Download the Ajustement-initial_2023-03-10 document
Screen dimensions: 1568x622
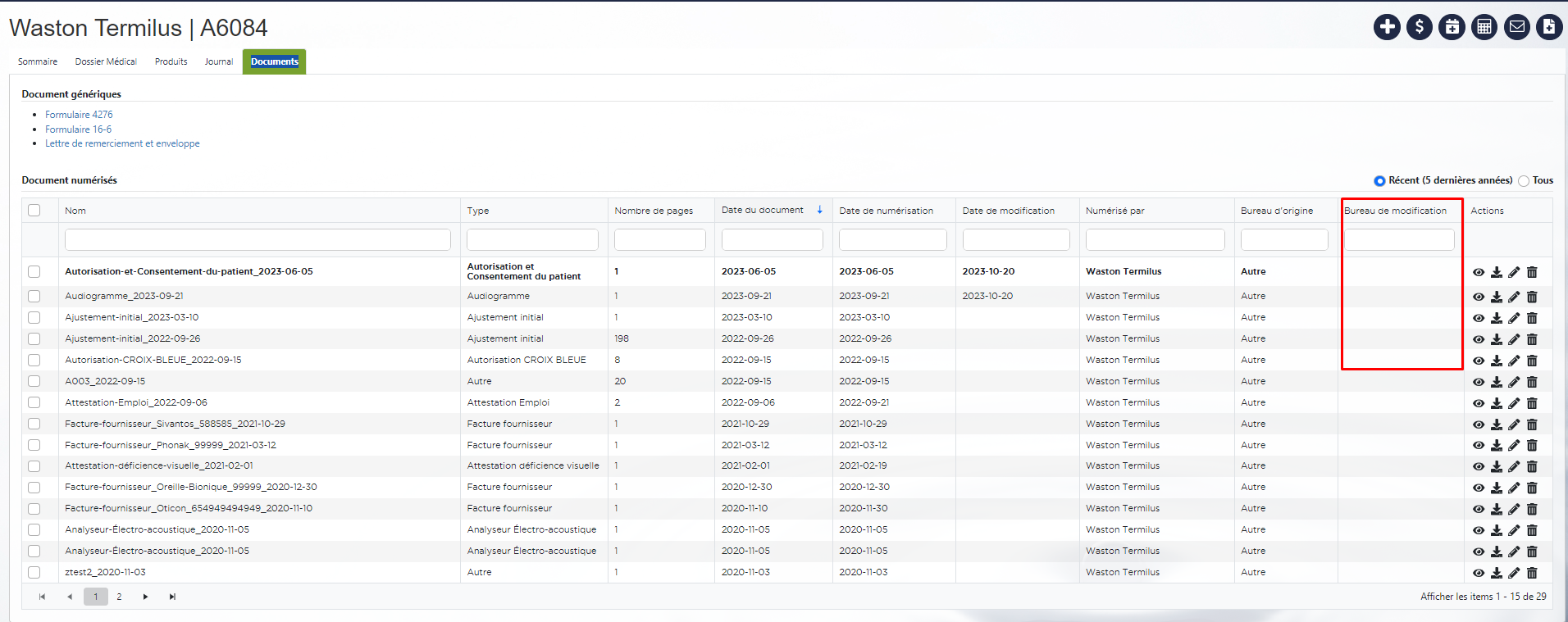[1497, 318]
